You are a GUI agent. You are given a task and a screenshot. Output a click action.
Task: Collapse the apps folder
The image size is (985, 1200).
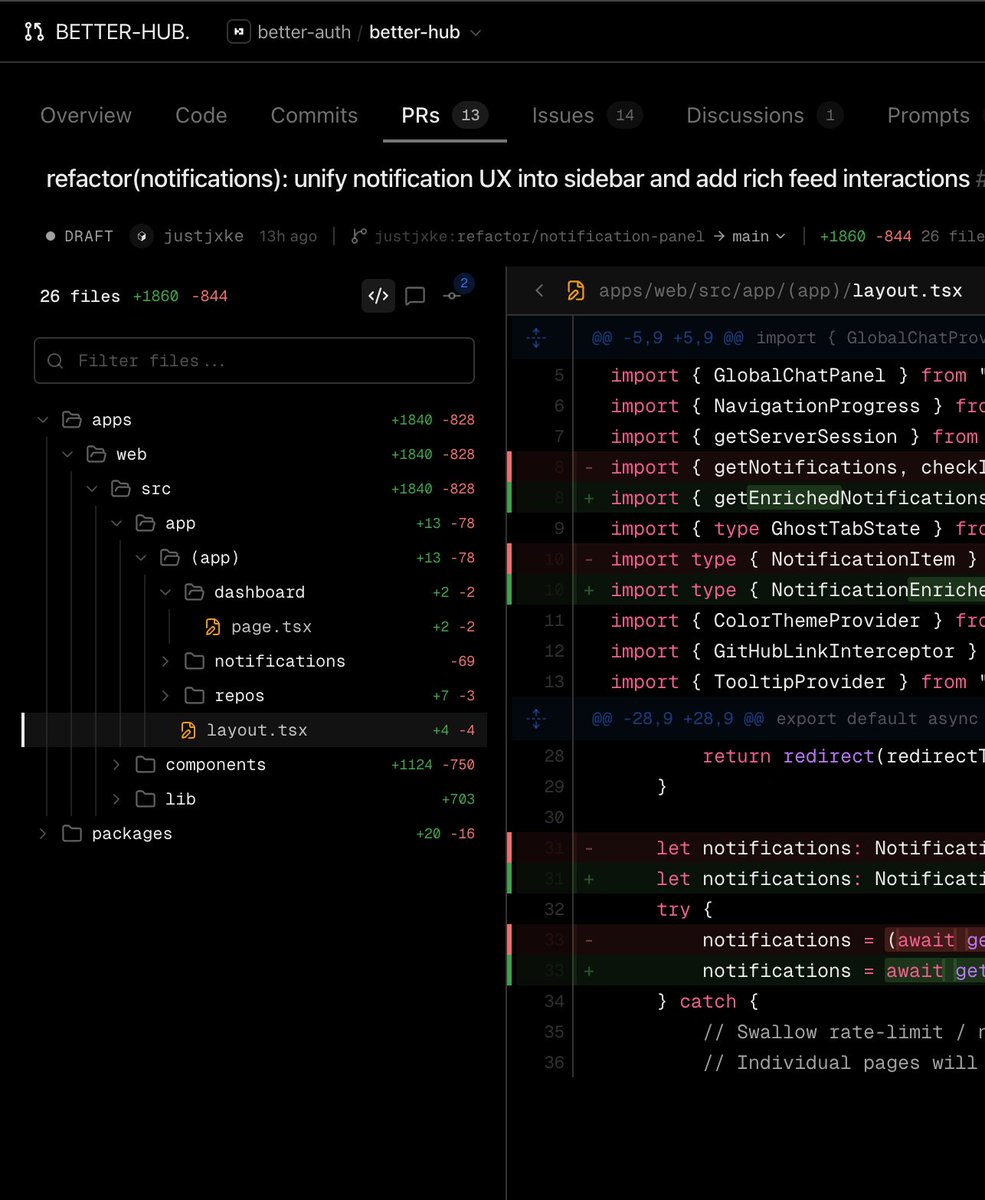(x=43, y=420)
